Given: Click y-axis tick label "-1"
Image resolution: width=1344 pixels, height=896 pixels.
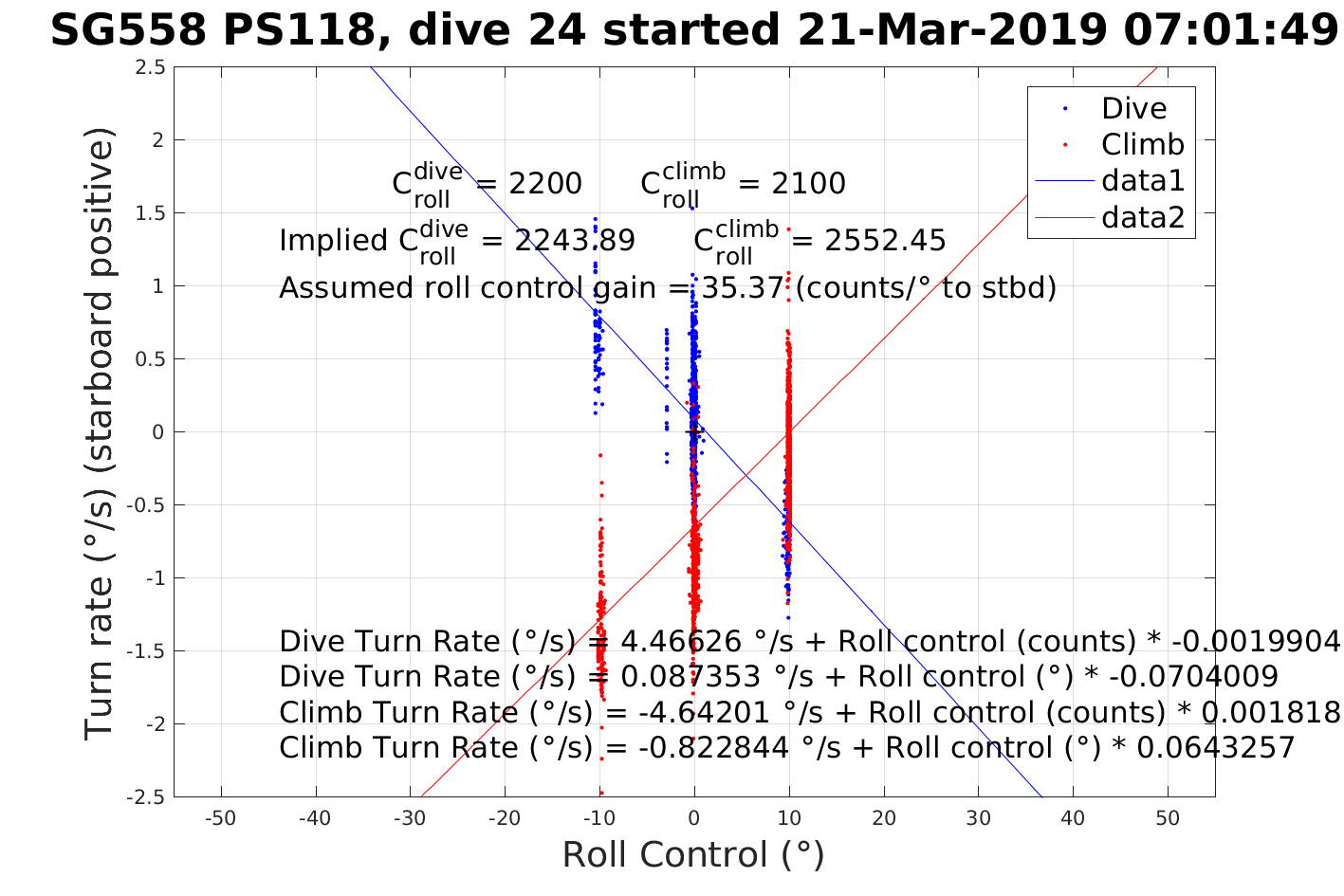Looking at the screenshot, I should coord(155,578).
